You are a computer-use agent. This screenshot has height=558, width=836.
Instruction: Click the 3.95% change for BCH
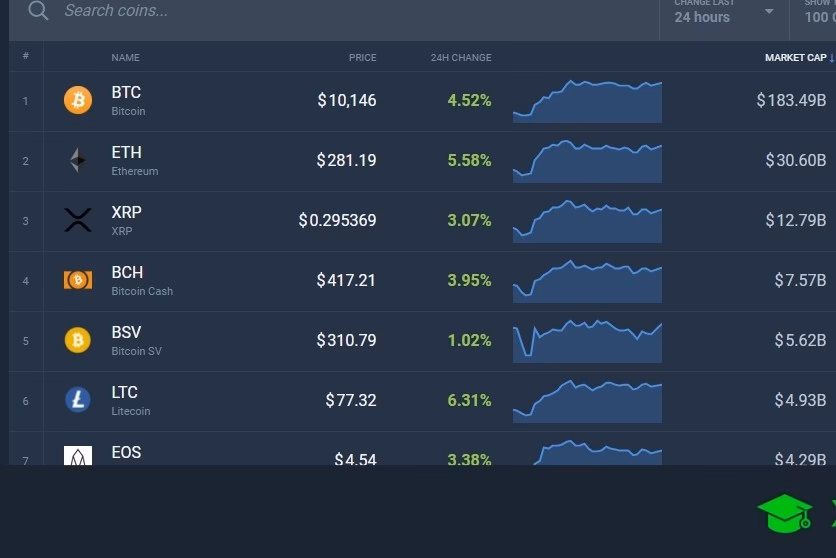point(469,280)
